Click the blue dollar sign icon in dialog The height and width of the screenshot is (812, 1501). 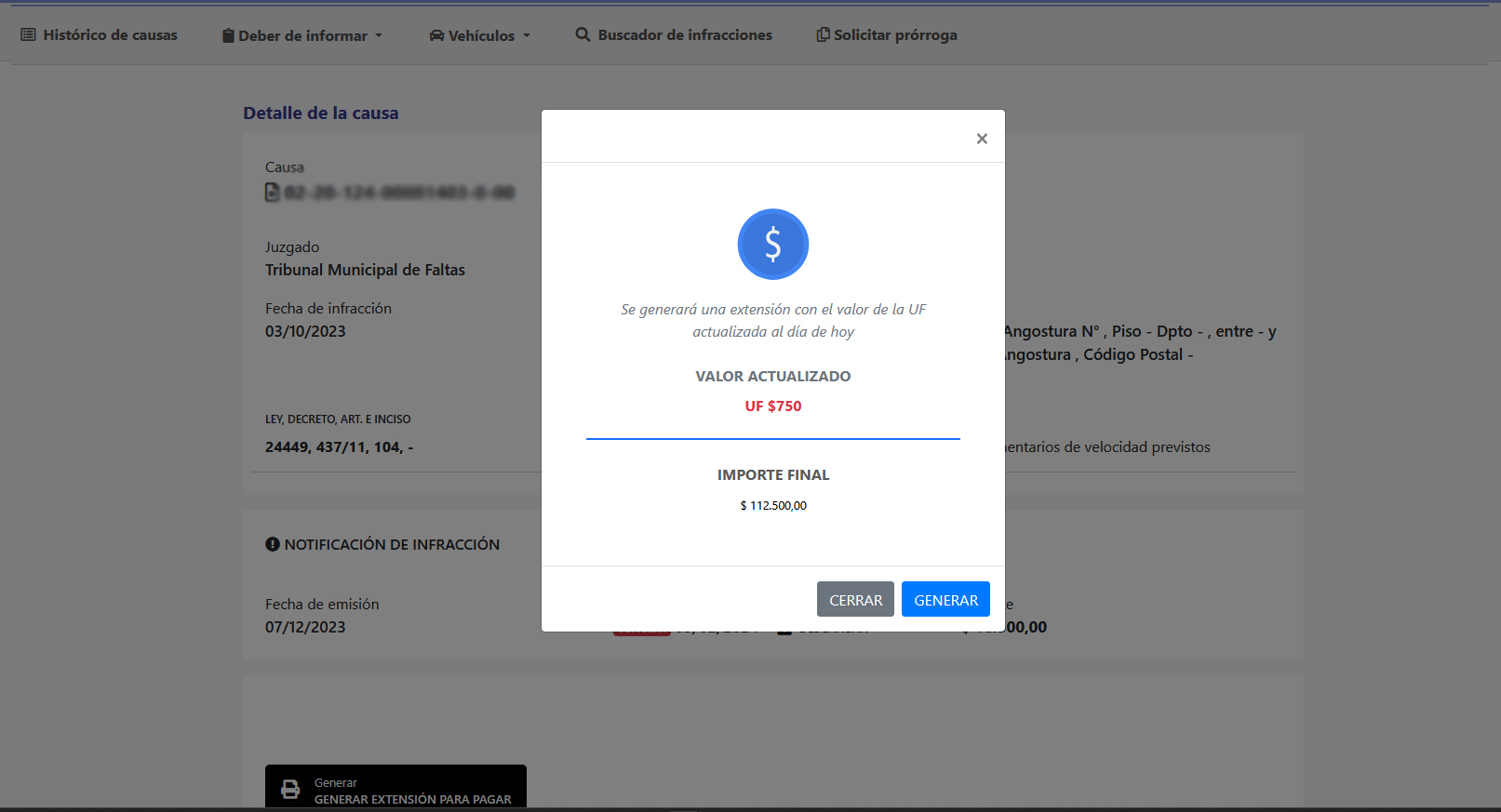pos(772,244)
